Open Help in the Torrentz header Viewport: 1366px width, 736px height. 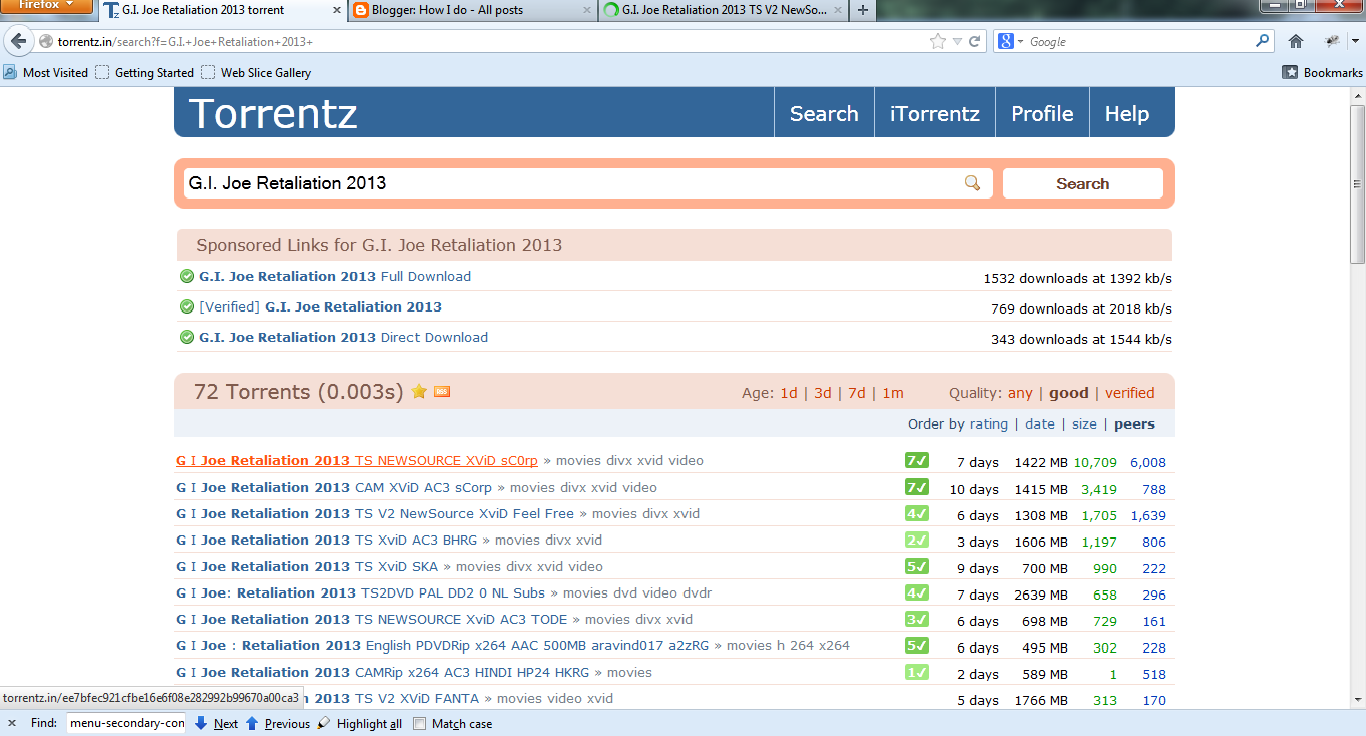coord(1127,114)
